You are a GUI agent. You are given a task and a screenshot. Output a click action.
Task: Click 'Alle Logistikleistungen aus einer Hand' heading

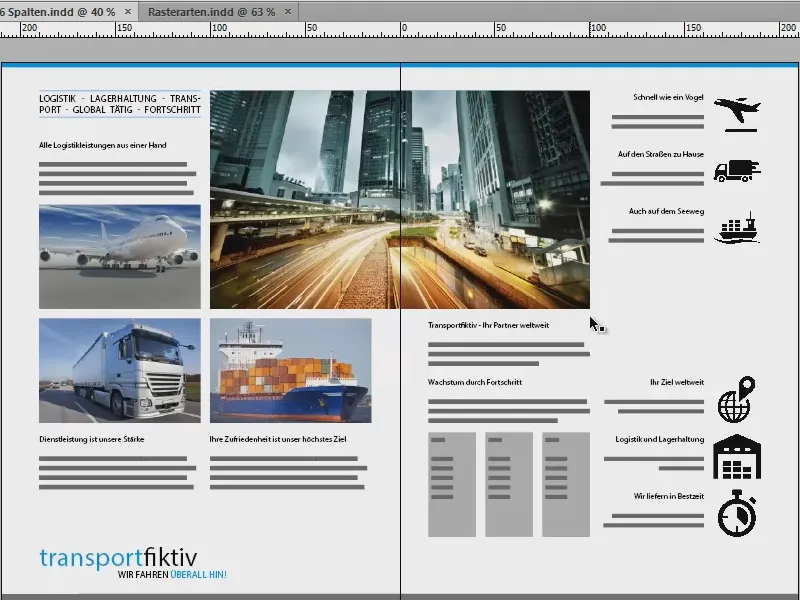[103, 145]
